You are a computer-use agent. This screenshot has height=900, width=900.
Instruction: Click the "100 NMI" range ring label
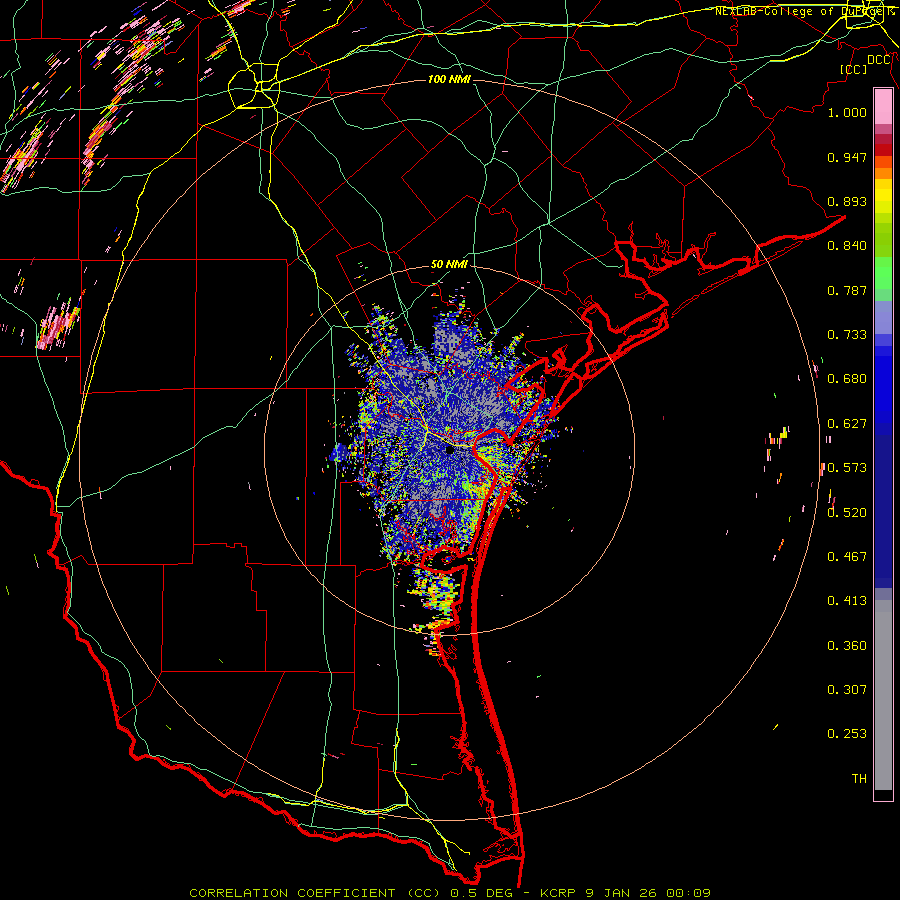coord(449,79)
